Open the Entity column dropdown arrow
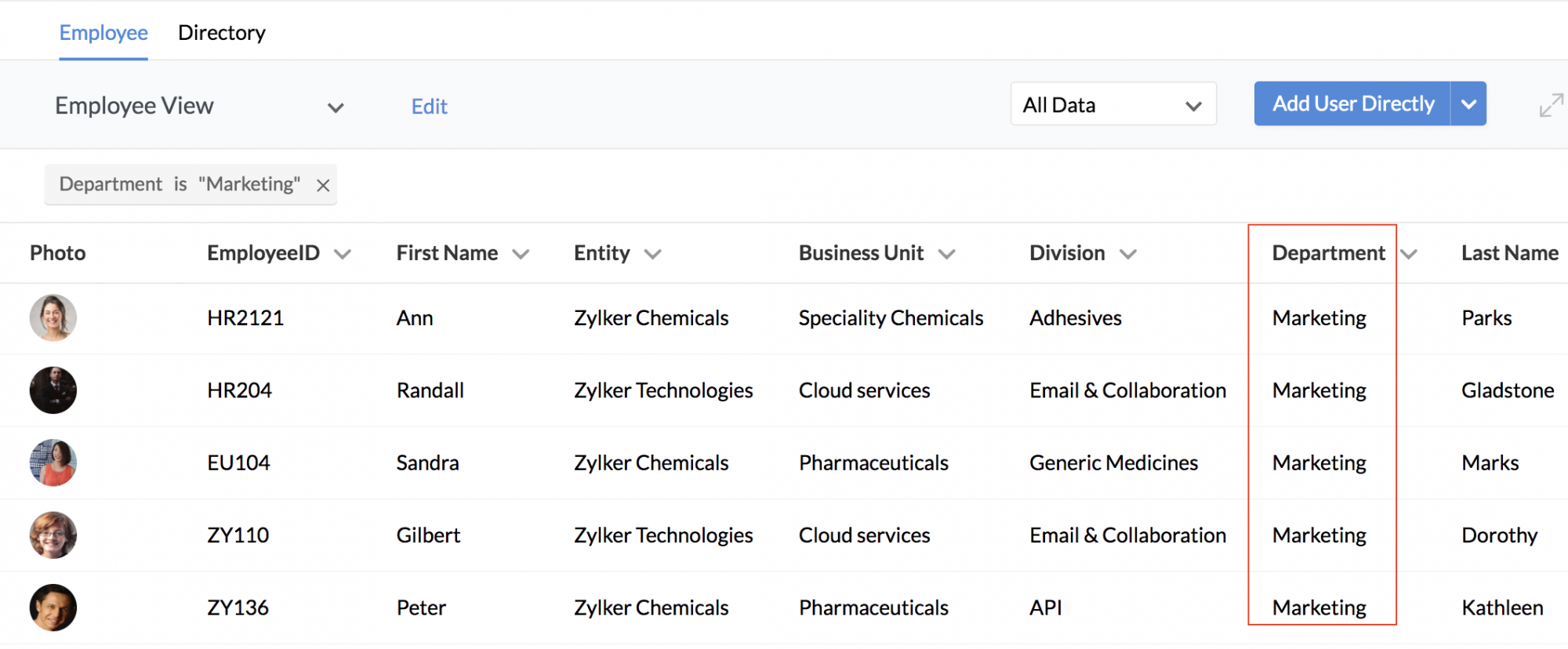Viewport: 1568px width, 649px height. click(x=652, y=254)
